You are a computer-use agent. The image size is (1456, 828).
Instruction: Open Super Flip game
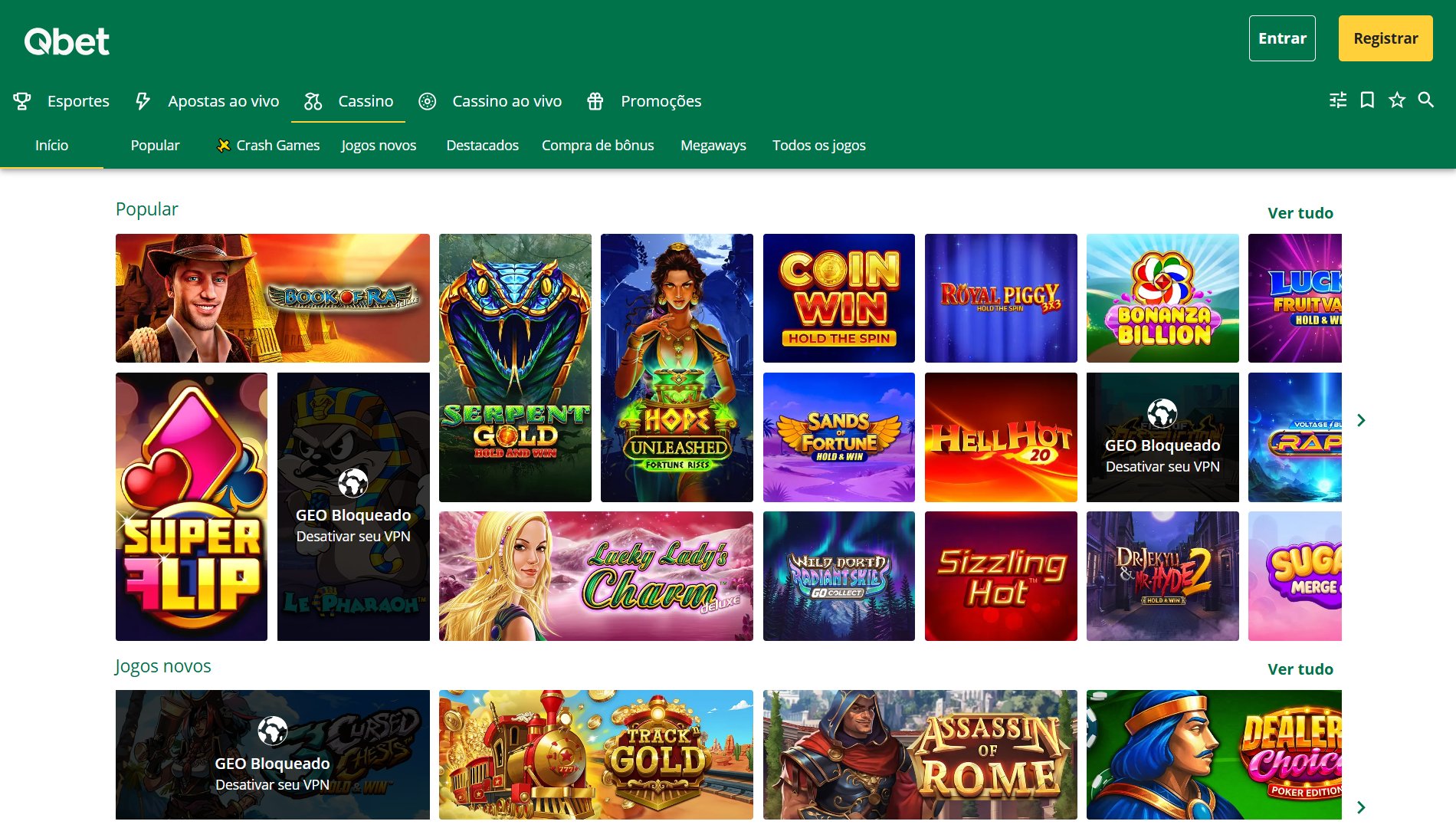tap(192, 507)
